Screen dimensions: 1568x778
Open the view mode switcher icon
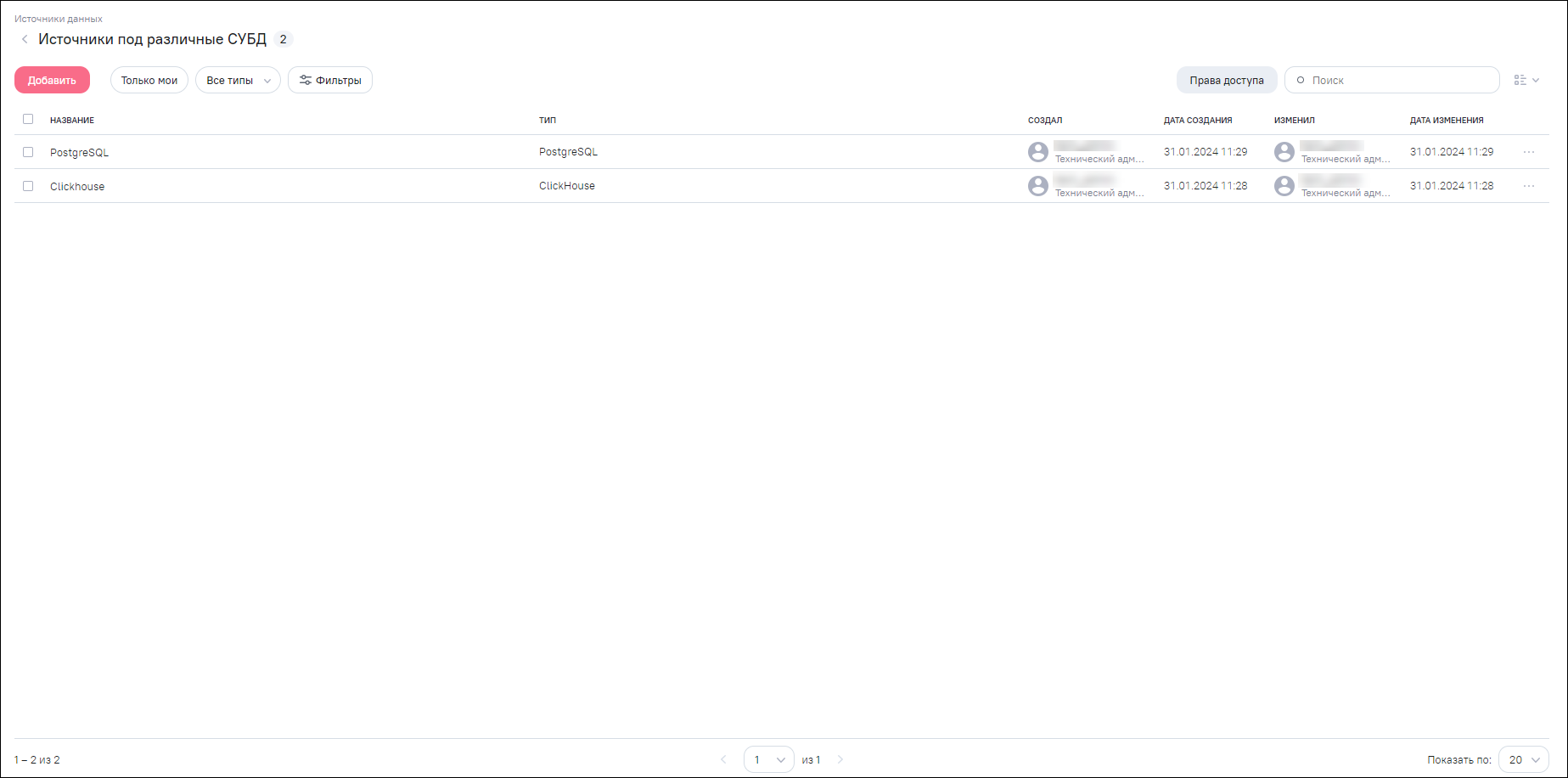[x=1526, y=80]
